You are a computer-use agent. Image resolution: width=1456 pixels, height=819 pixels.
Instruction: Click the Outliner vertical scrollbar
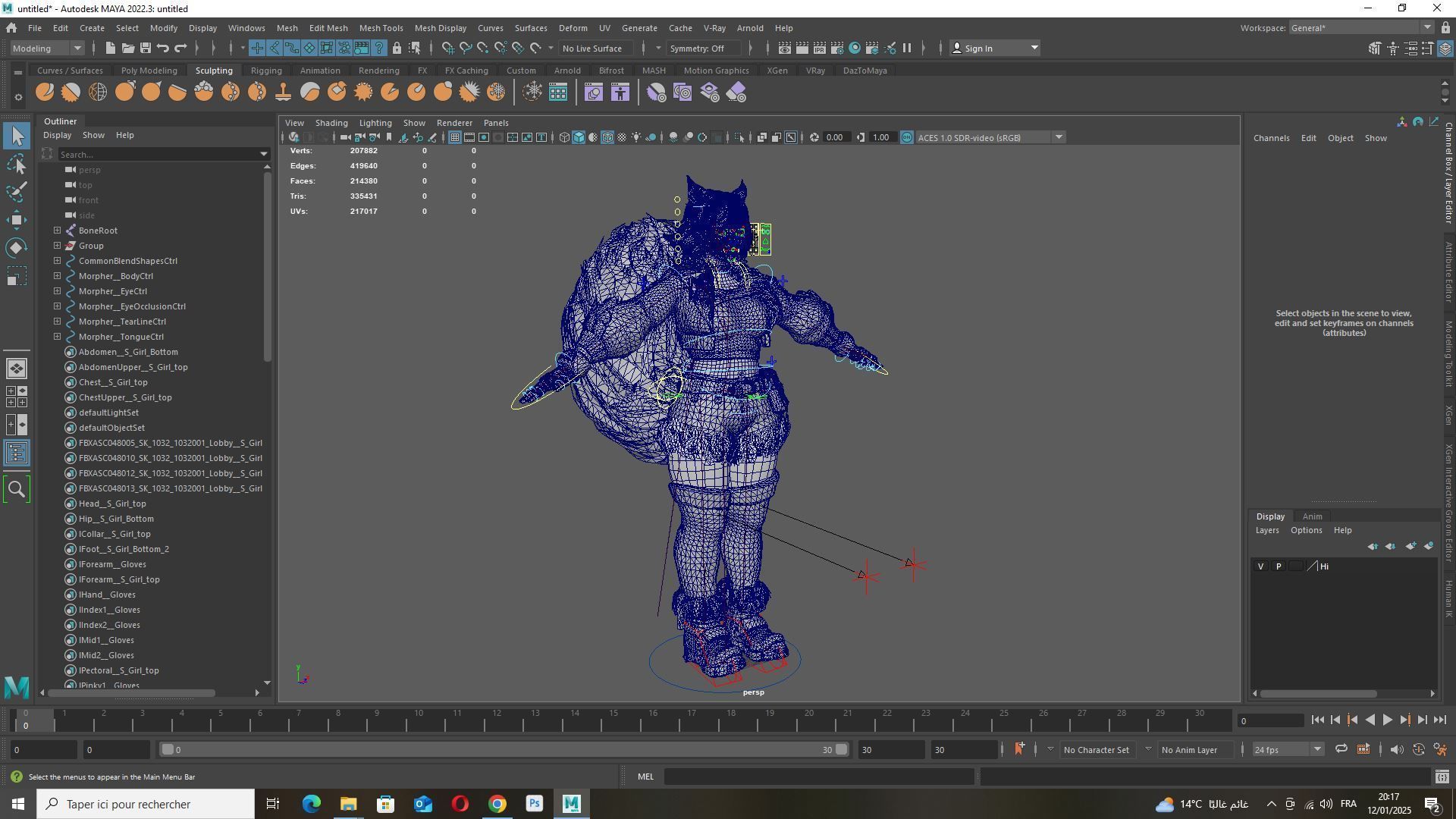coord(267,267)
